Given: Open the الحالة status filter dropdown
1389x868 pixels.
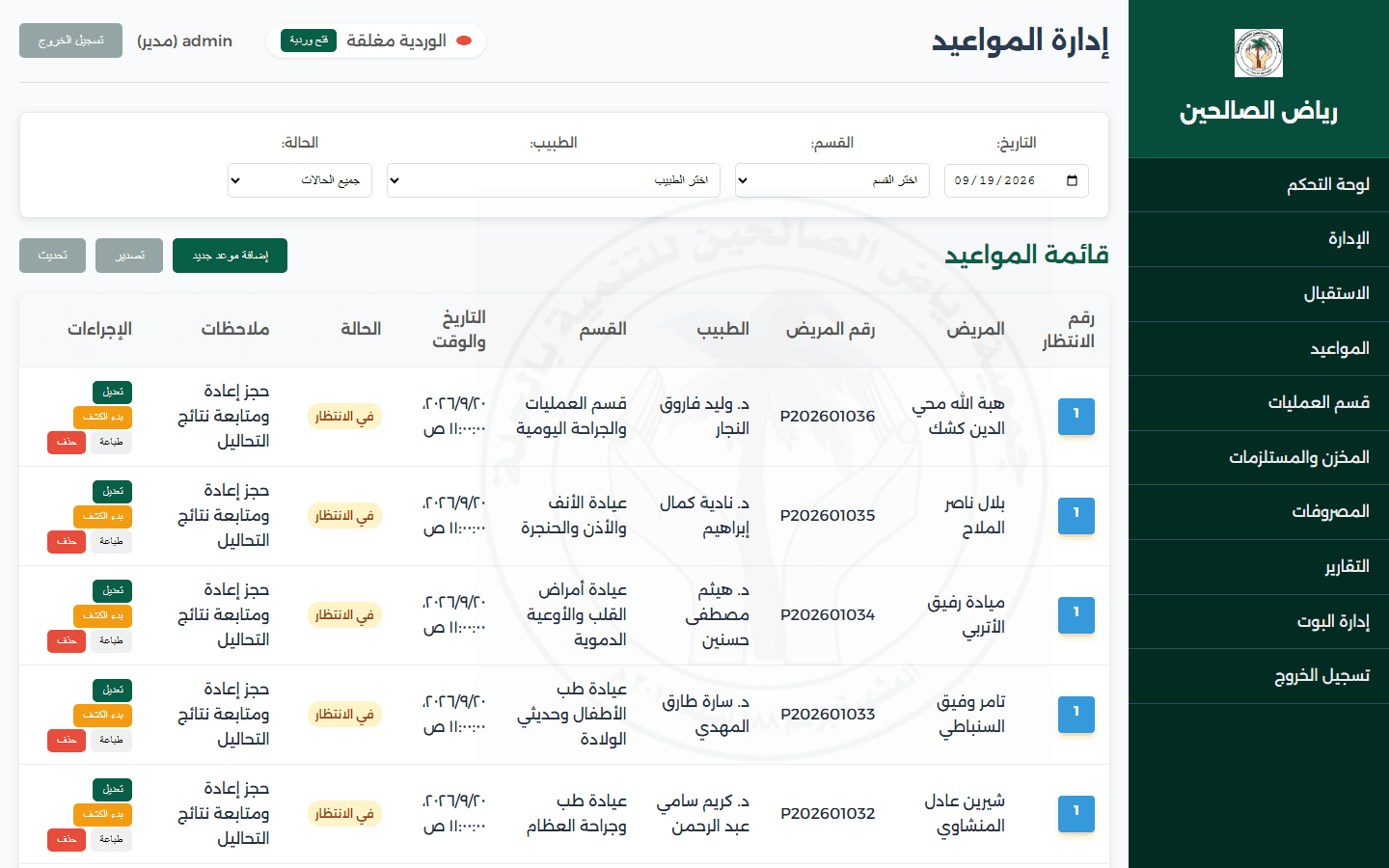Looking at the screenshot, I should 300,180.
